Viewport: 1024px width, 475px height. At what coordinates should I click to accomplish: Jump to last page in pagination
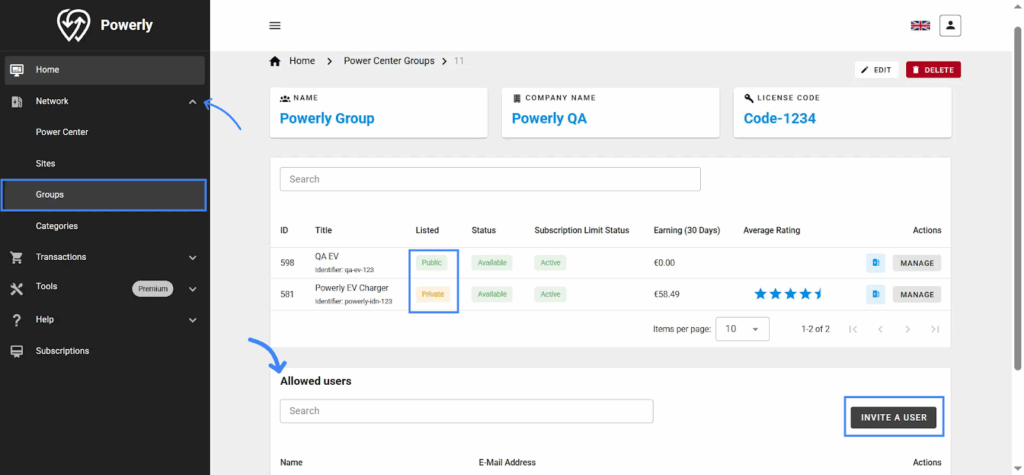pyautogui.click(x=935, y=329)
